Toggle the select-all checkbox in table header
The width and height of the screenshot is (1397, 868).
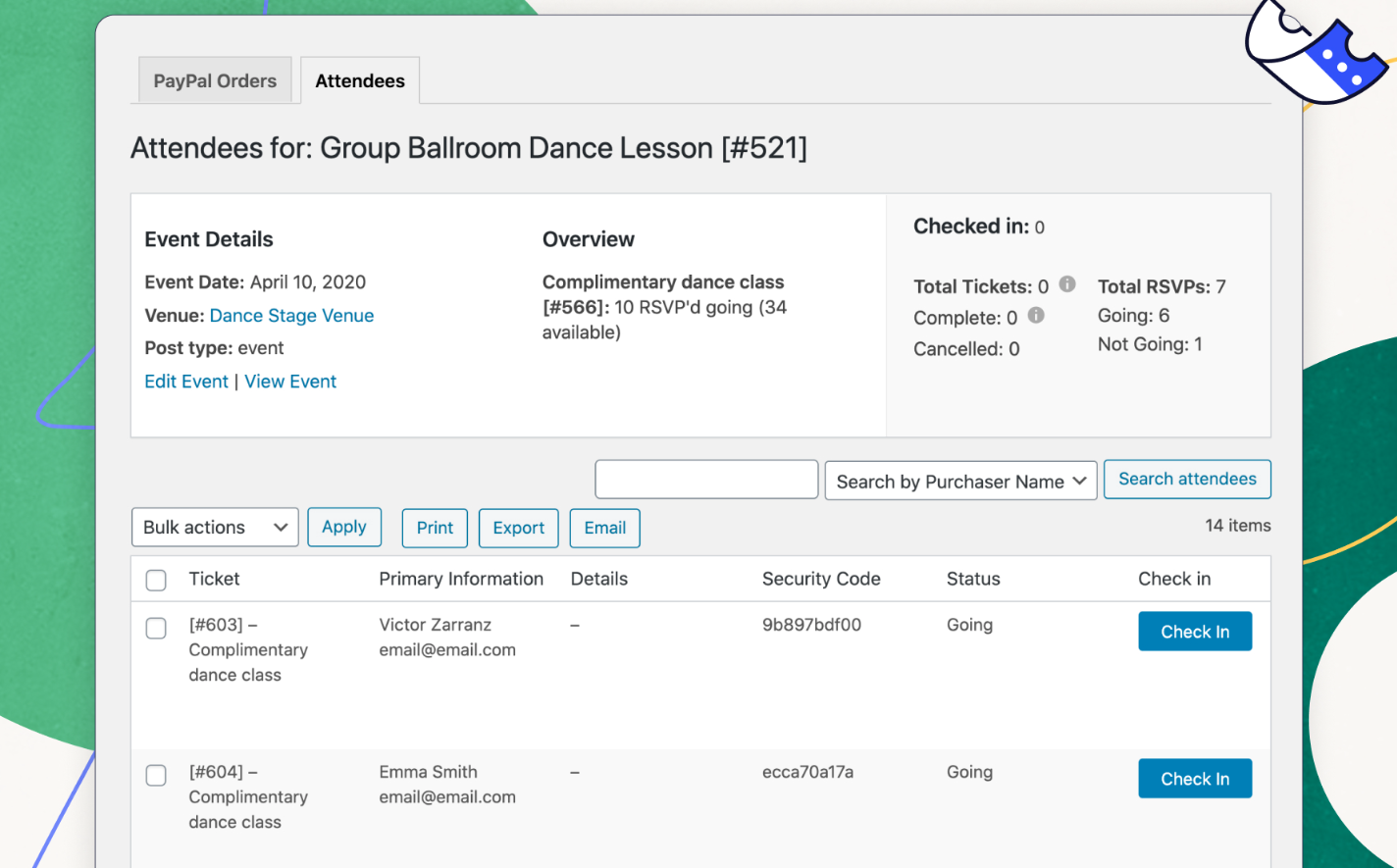tap(156, 580)
